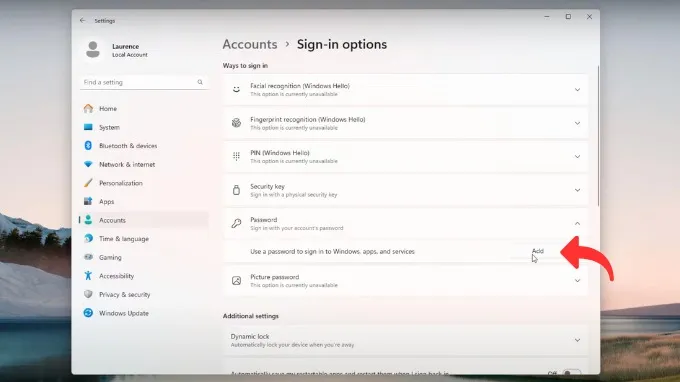
Task: Click the Picture password image icon
Action: click(236, 281)
